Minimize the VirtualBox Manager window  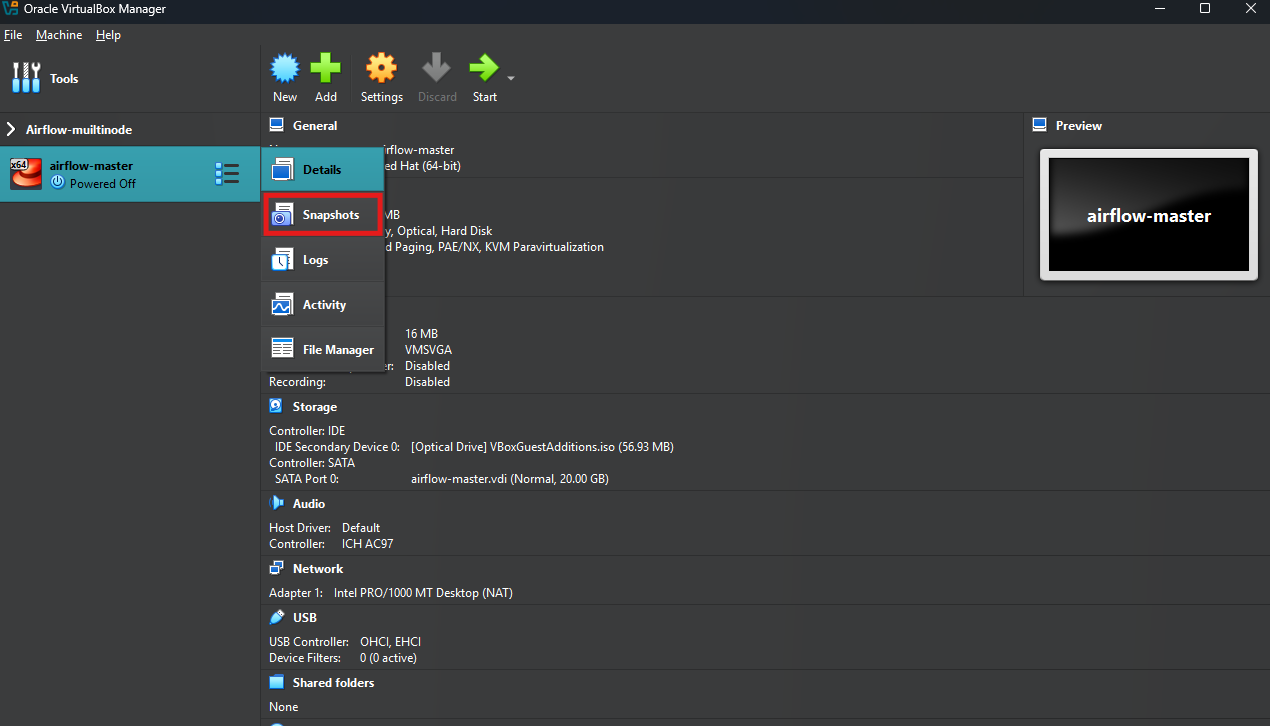1159,9
